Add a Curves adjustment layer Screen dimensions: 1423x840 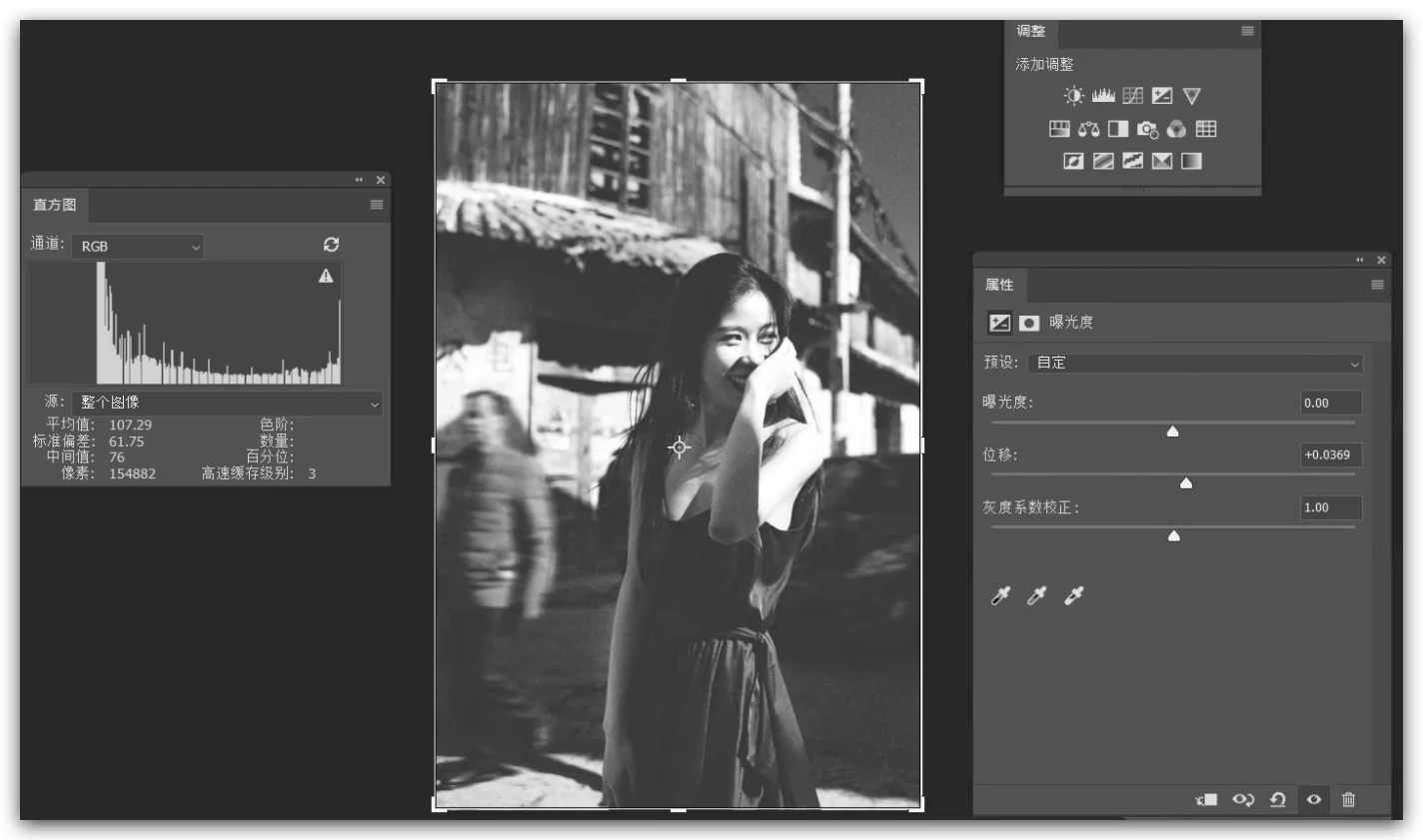coord(1132,96)
